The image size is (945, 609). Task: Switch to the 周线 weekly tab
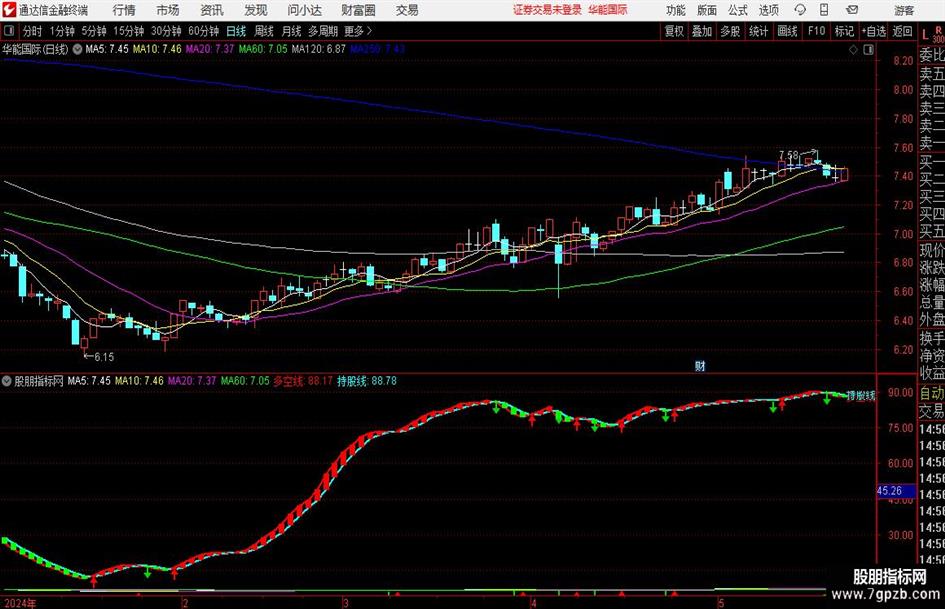point(264,31)
